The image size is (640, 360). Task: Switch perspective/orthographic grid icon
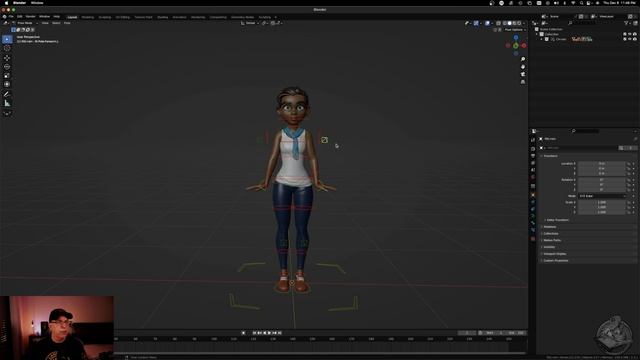click(523, 82)
